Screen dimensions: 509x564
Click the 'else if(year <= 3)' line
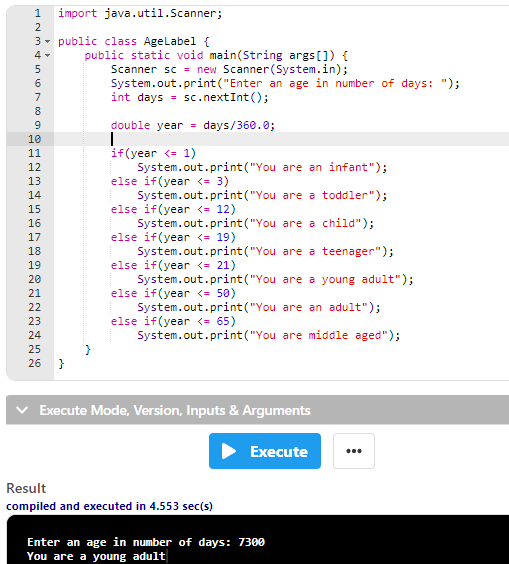(170, 181)
